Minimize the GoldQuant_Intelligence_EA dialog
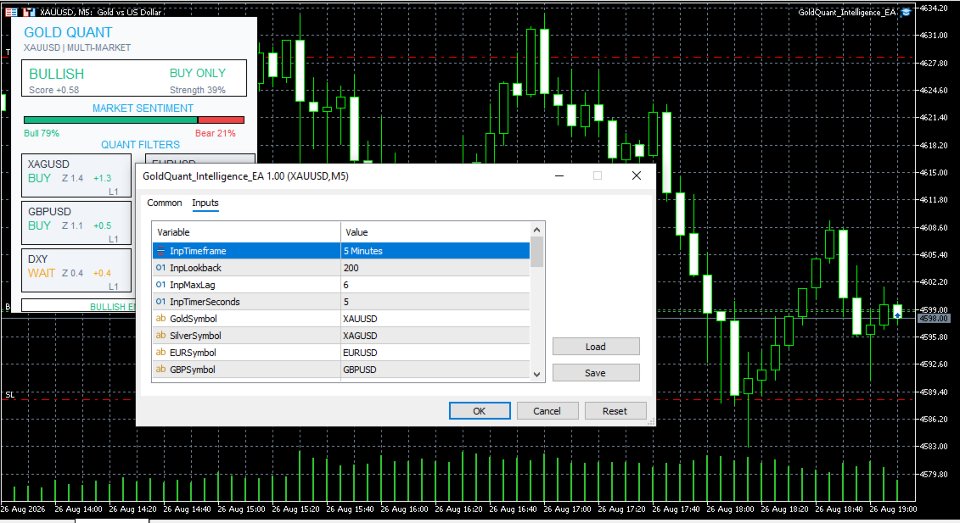The width and height of the screenshot is (960, 523). [x=559, y=176]
